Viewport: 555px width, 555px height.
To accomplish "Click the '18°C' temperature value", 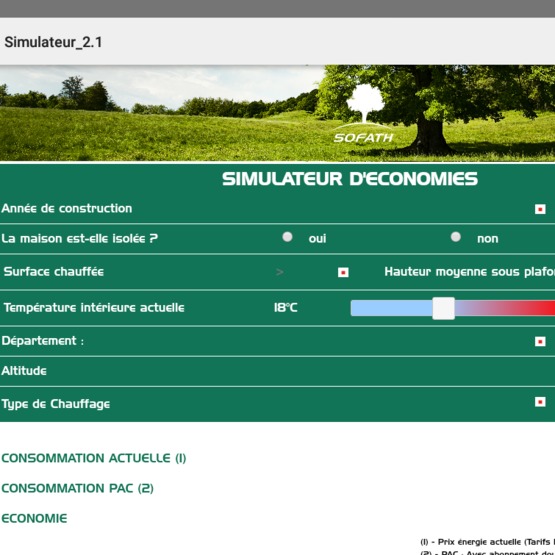I will (285, 308).
